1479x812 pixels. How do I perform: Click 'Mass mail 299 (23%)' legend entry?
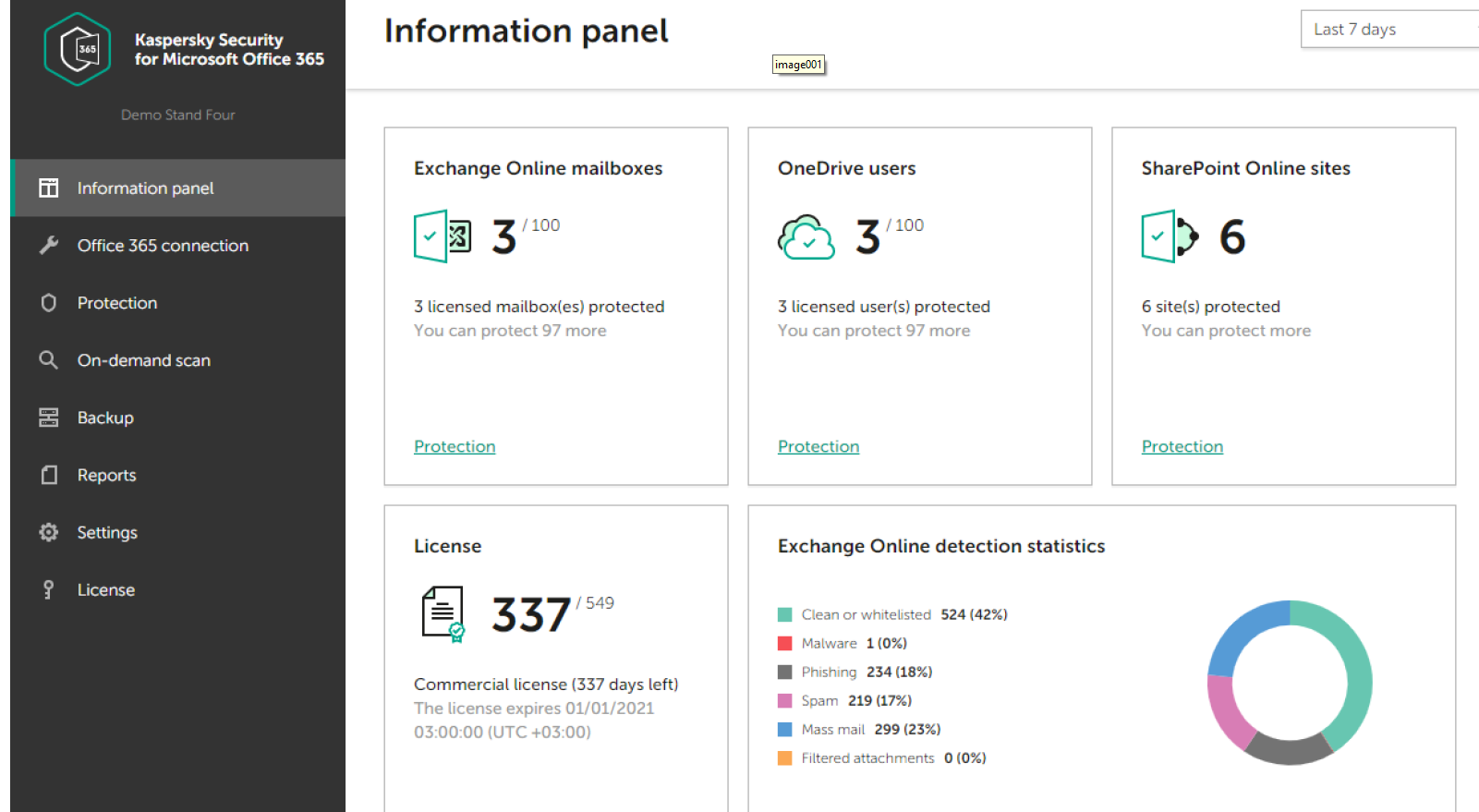point(859,730)
